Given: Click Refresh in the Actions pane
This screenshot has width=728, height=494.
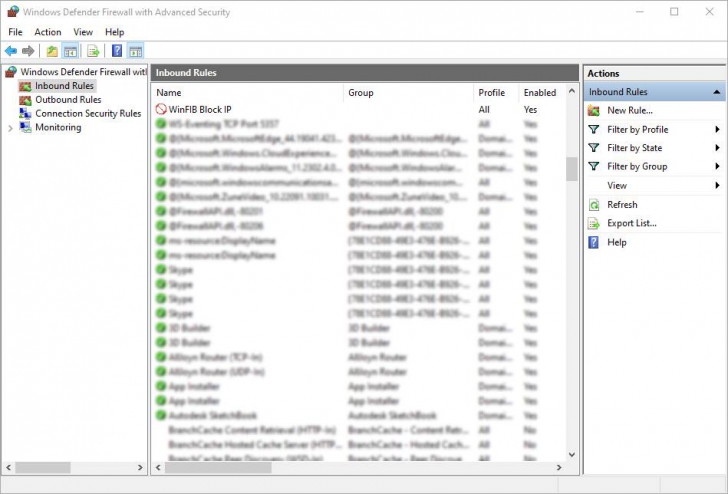Looking at the screenshot, I should click(622, 205).
